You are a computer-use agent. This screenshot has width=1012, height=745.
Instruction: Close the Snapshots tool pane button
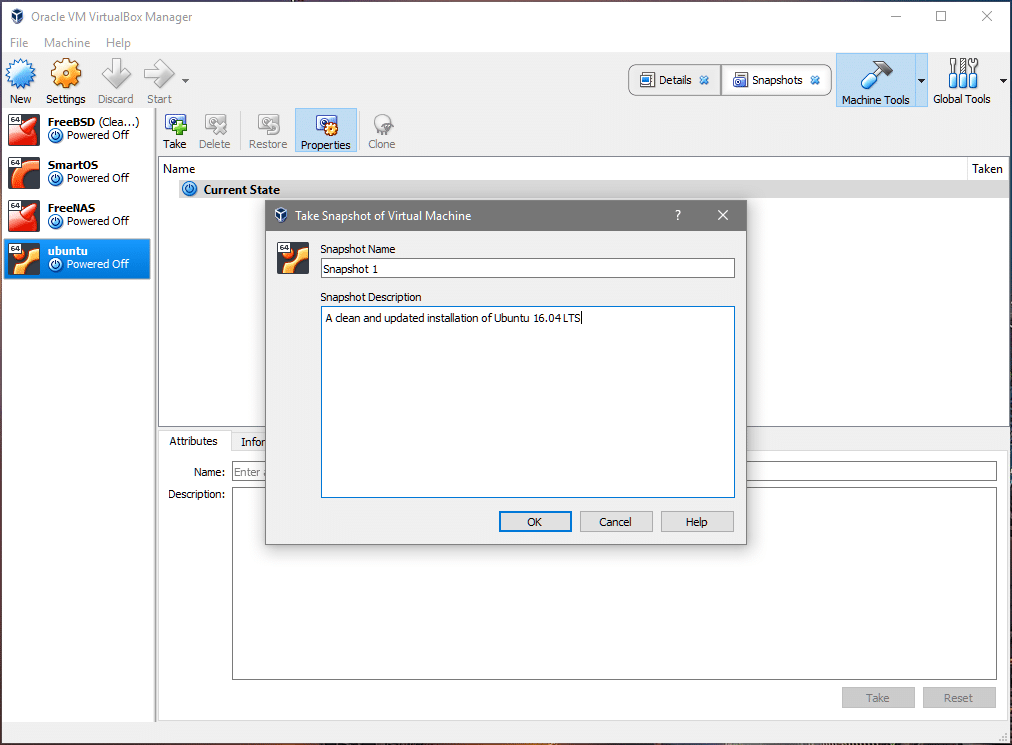click(x=815, y=80)
